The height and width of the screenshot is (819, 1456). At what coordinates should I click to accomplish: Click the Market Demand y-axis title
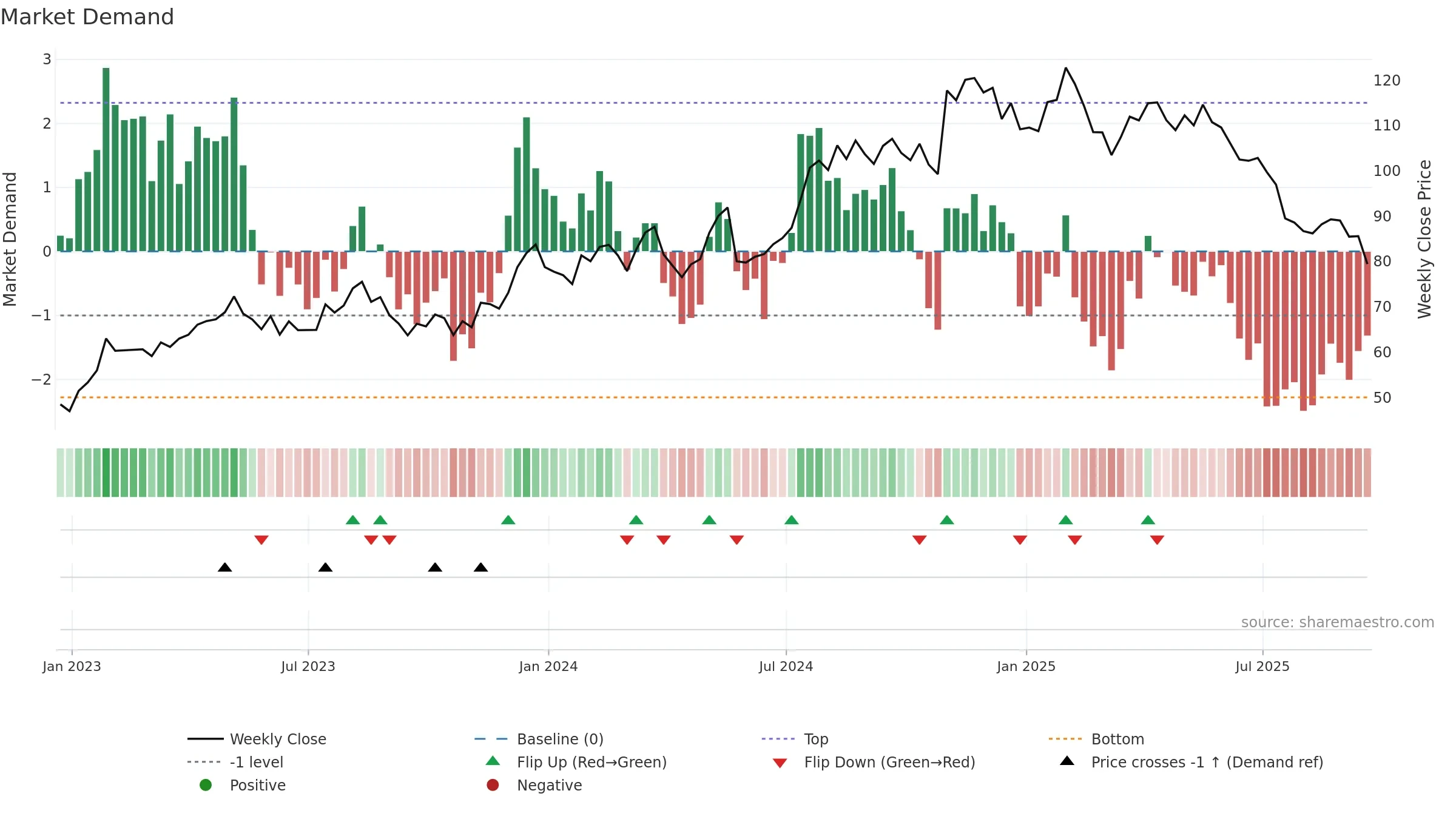(10, 239)
